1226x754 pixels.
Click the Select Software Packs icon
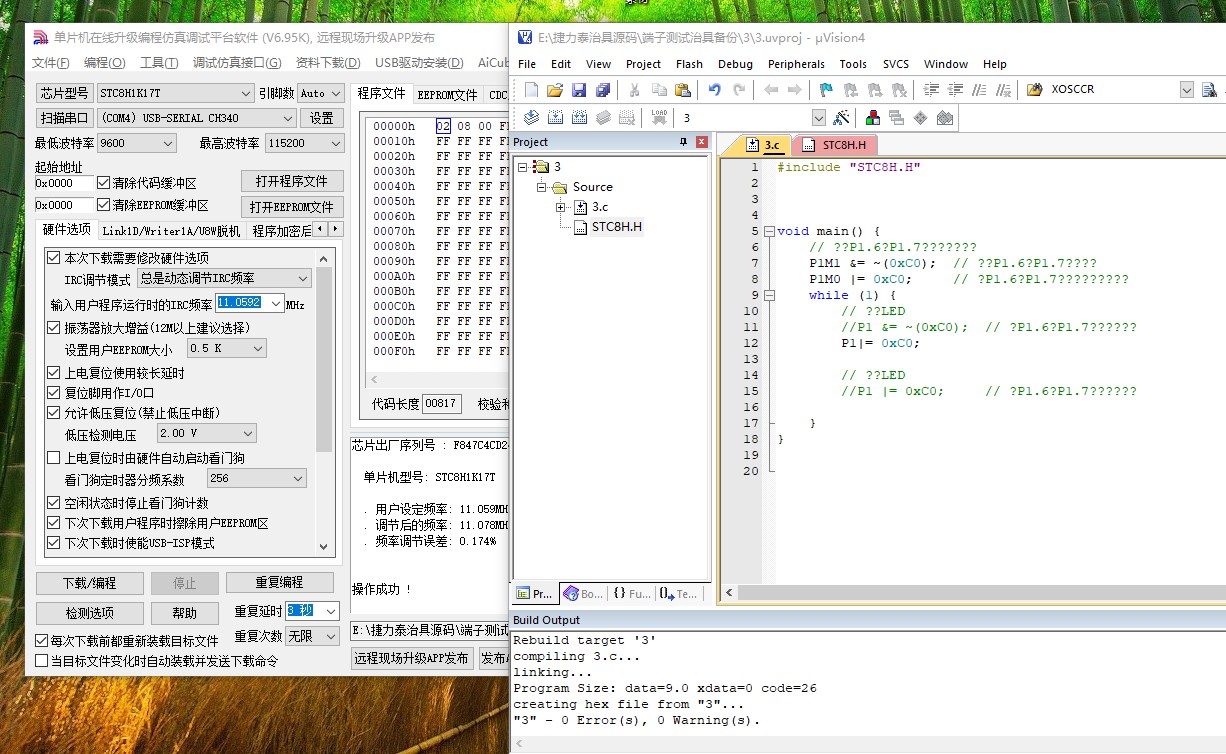tap(944, 118)
